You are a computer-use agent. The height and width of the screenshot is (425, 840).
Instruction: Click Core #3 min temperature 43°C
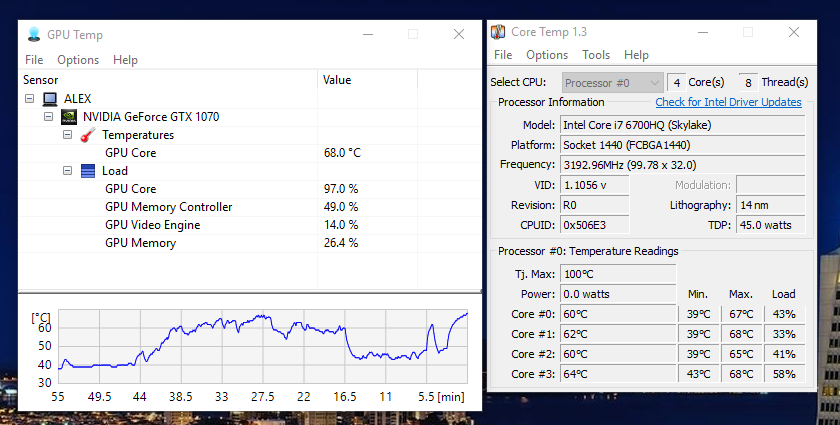click(699, 374)
